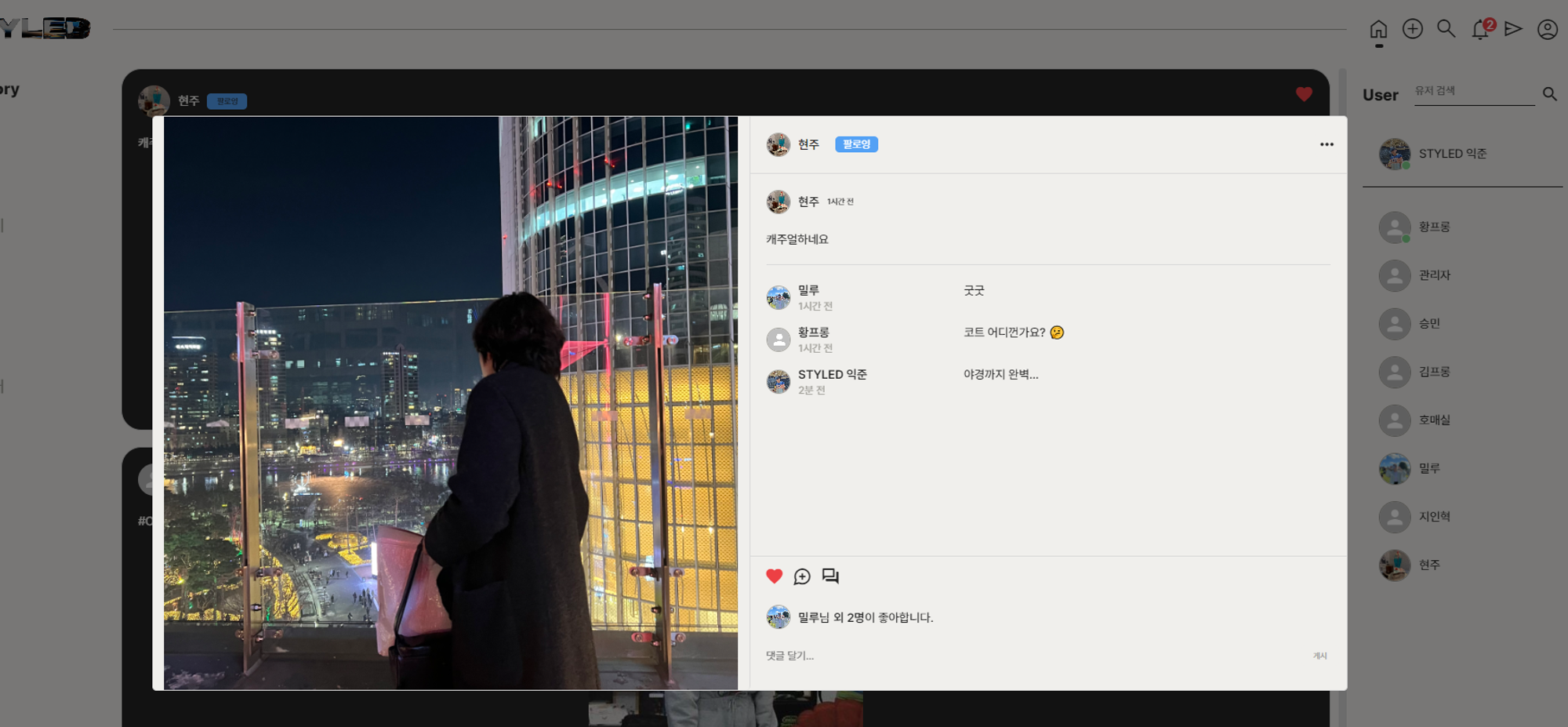
Task: Select user 현주 in the sidebar list
Action: [1410, 565]
